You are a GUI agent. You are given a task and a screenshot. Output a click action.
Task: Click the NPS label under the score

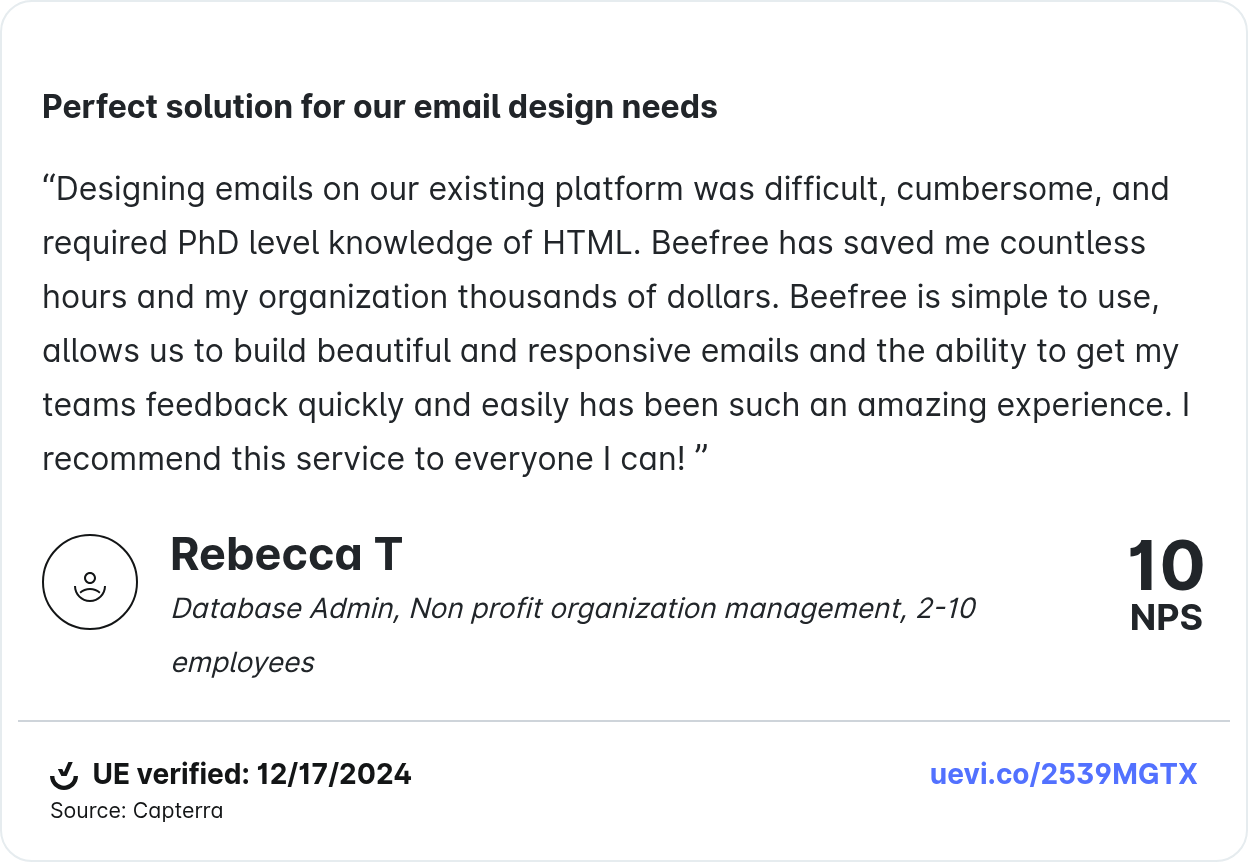pos(1166,618)
